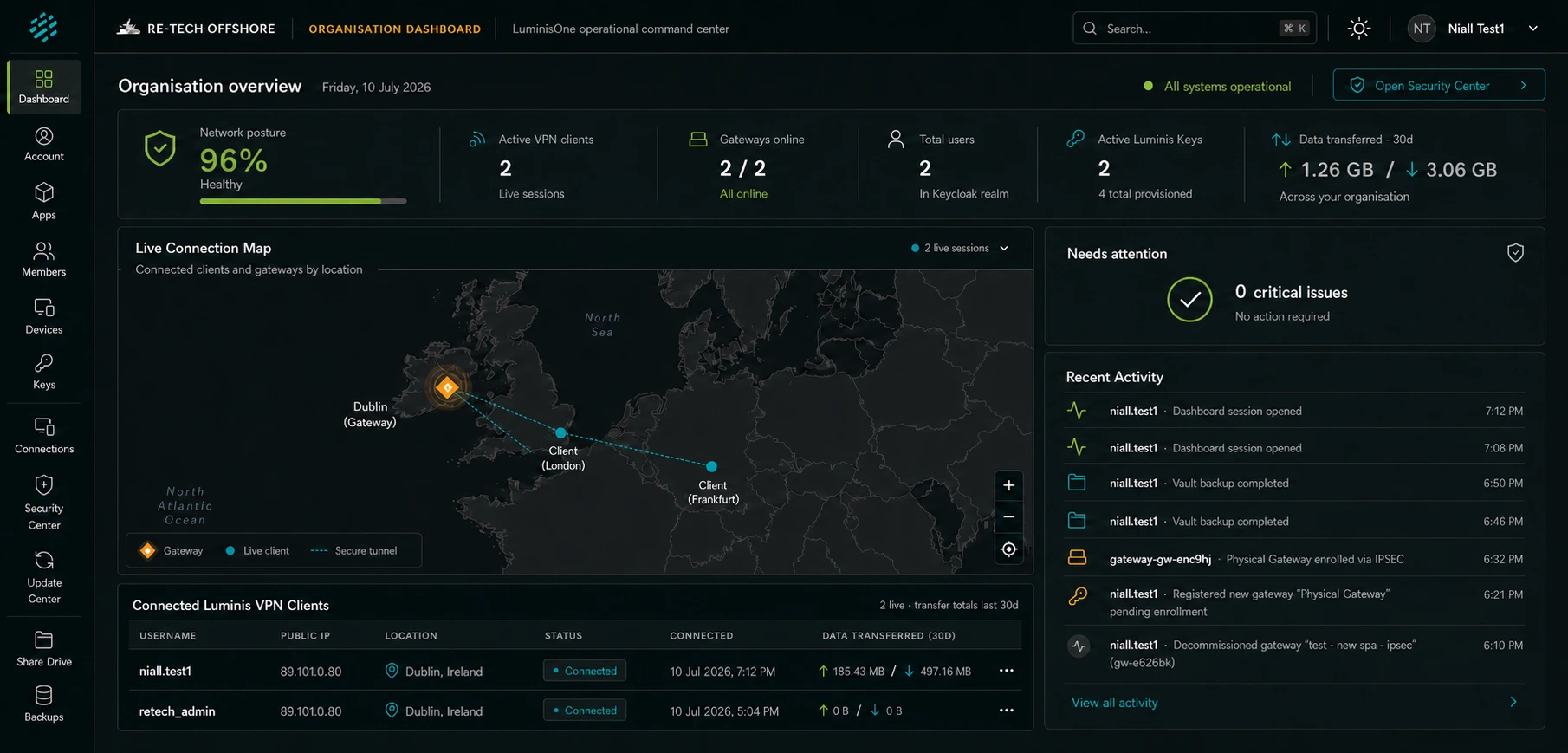This screenshot has height=753, width=1568.
Task: Click the chevron beside View all activity
Action: [1513, 702]
